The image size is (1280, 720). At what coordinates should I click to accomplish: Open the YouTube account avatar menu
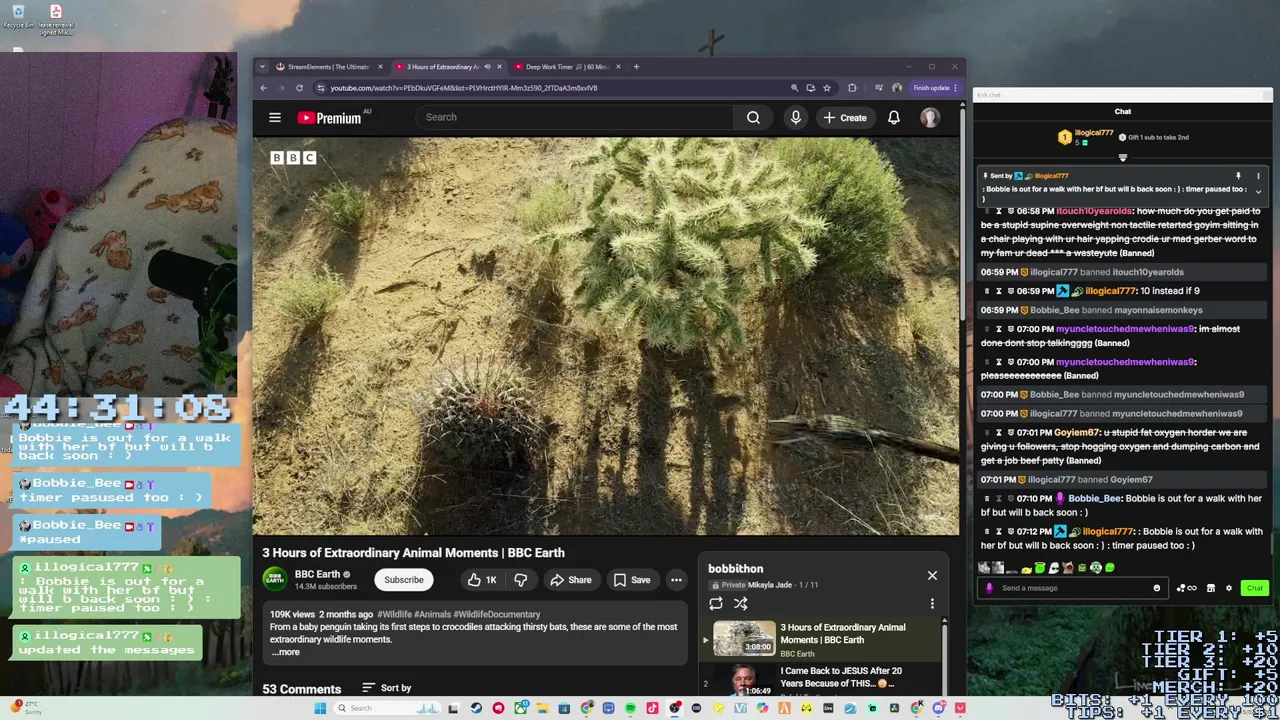[x=930, y=117]
